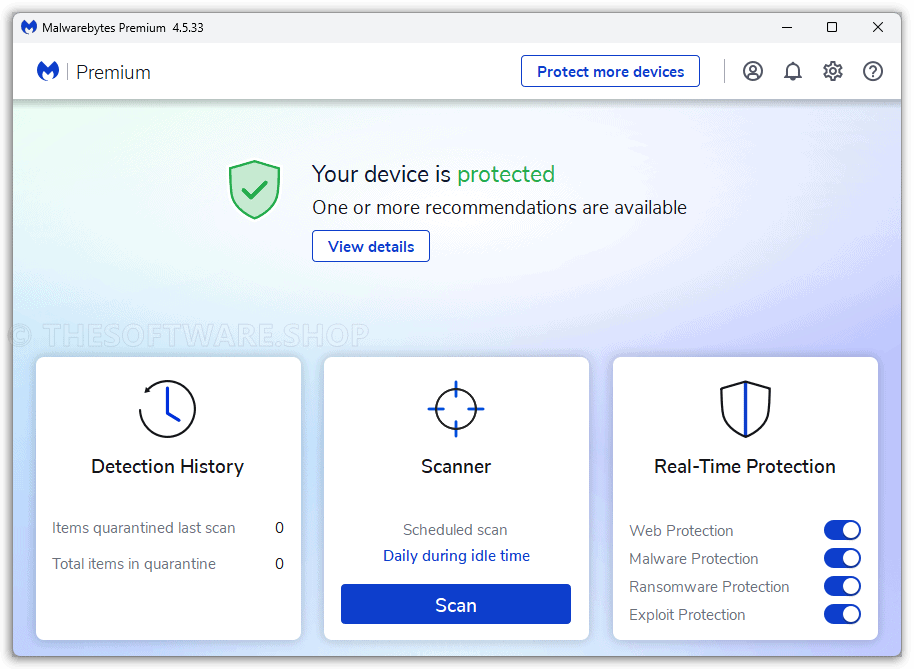Minimize the Malwarebytes window

[787, 27]
